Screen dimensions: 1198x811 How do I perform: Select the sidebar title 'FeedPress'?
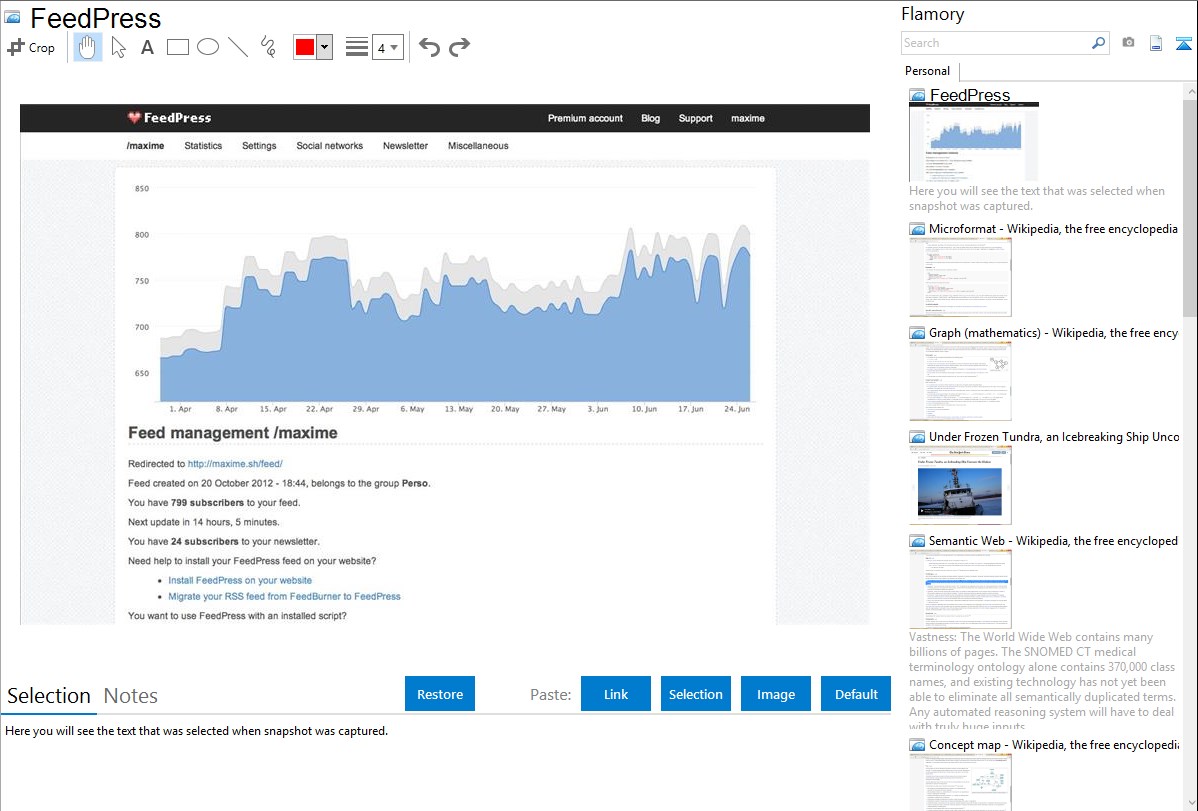tap(970, 95)
